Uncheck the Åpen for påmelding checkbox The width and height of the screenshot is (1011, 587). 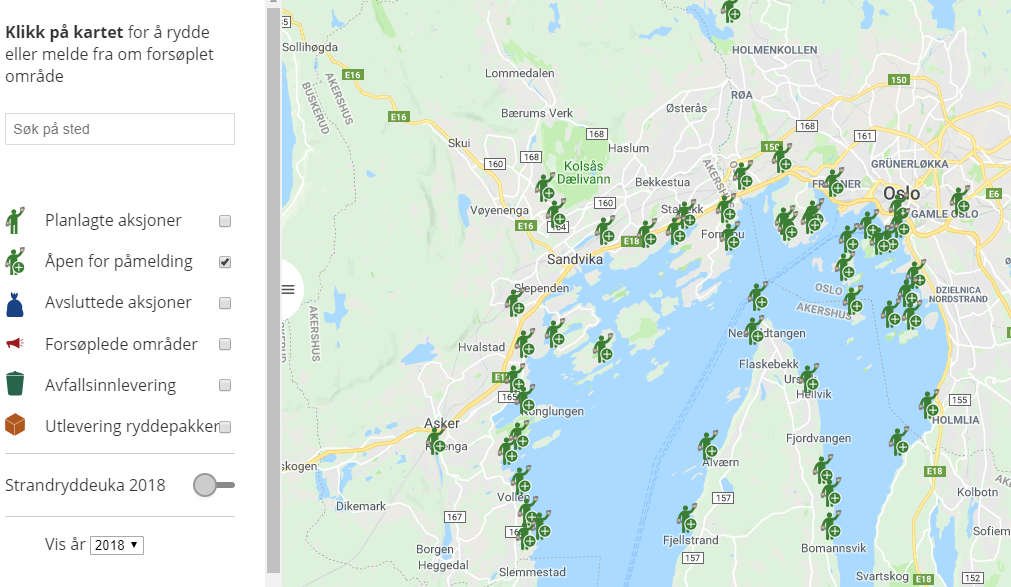tap(225, 262)
